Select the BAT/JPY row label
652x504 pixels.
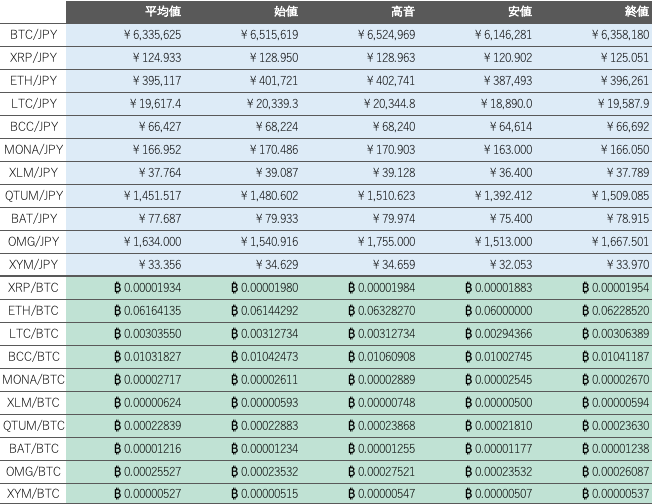(33, 218)
